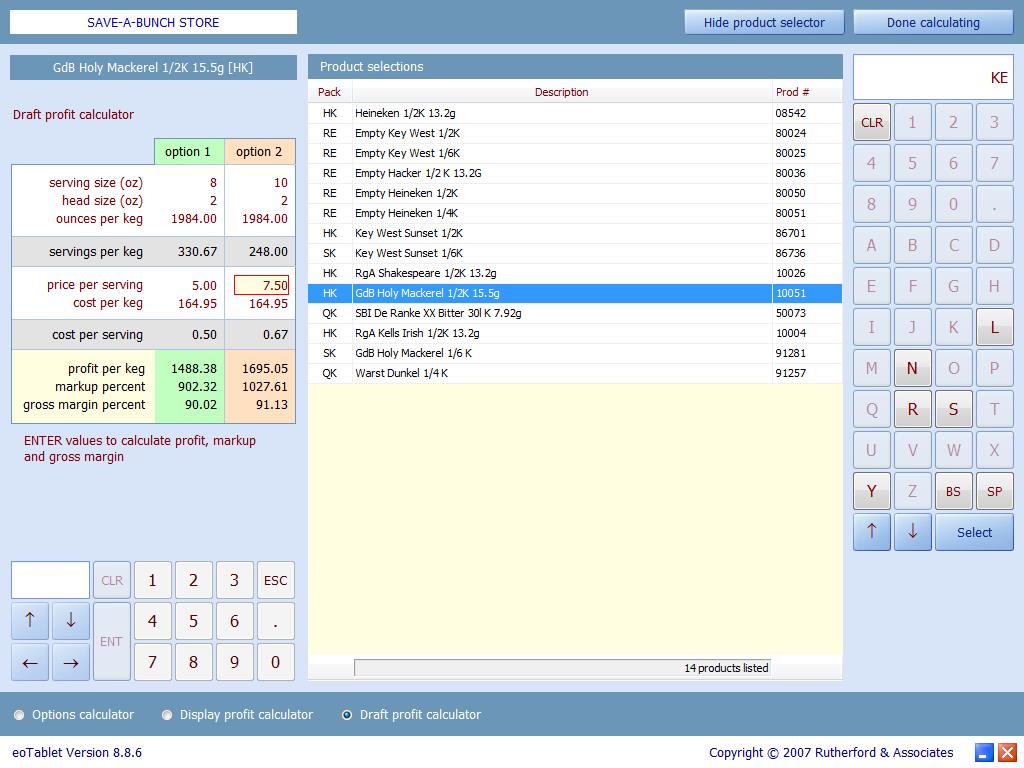Tap digit 7 on the draft calculator keypad
This screenshot has width=1024, height=768.
(152, 662)
